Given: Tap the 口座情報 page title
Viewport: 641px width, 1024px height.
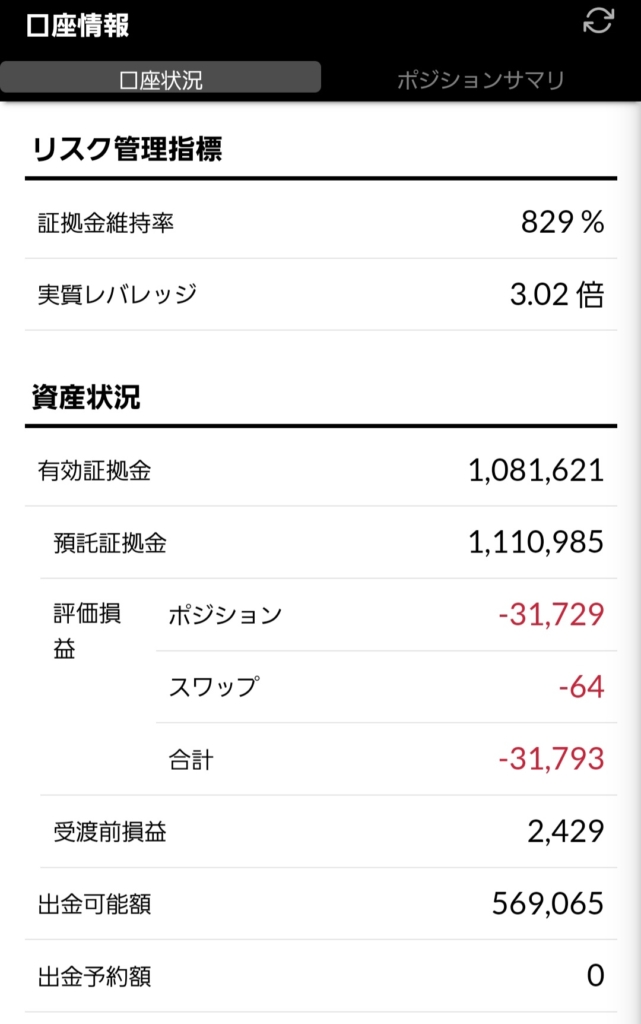Looking at the screenshot, I should [78, 26].
